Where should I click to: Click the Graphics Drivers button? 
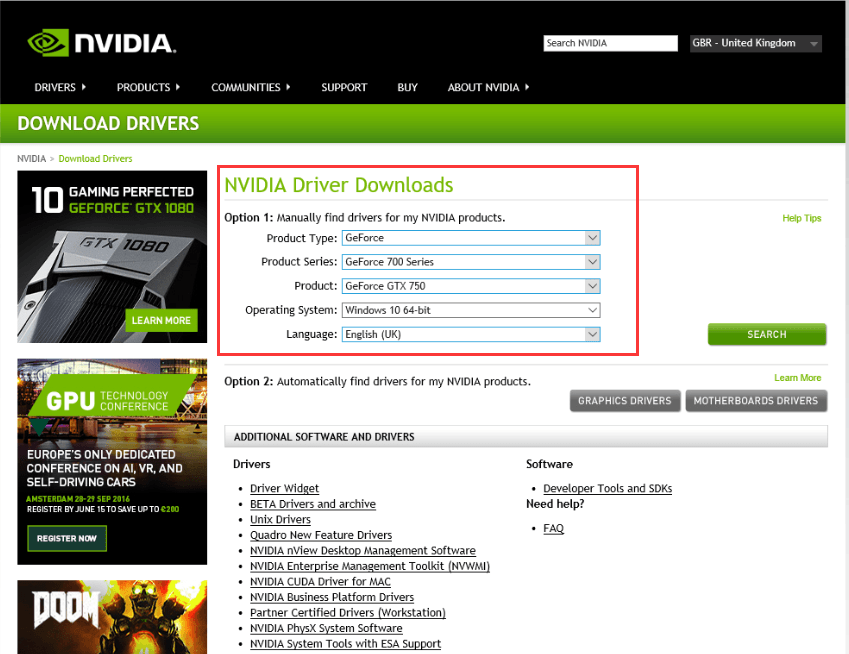(x=625, y=401)
